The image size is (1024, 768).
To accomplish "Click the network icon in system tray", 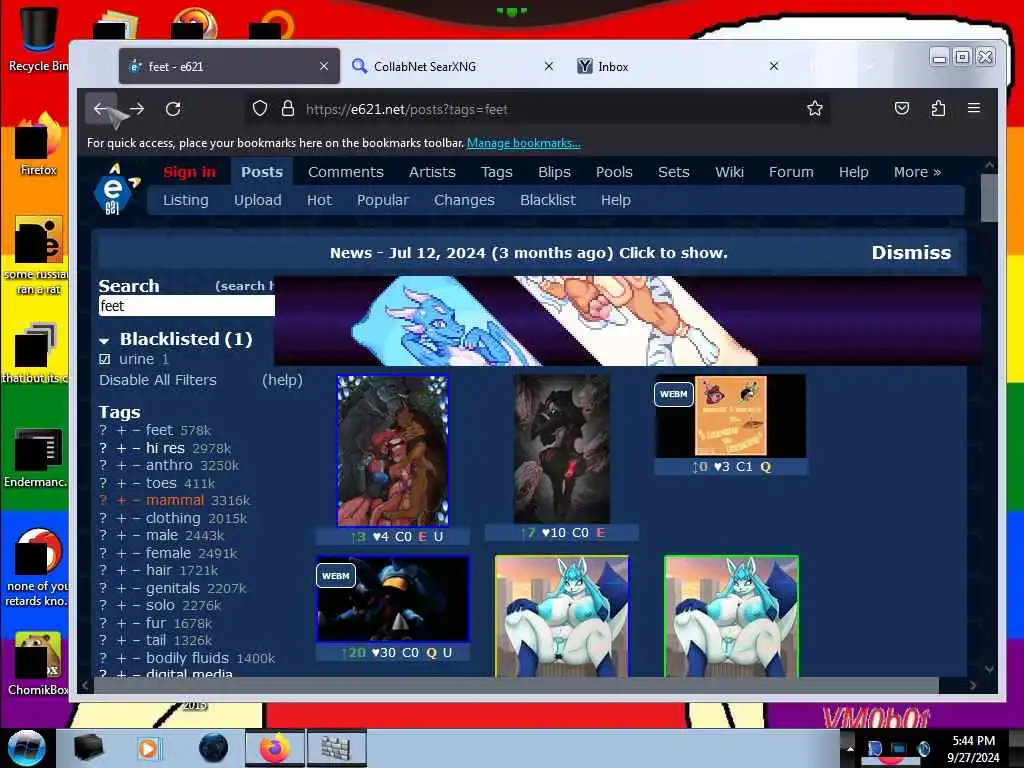I will [899, 748].
